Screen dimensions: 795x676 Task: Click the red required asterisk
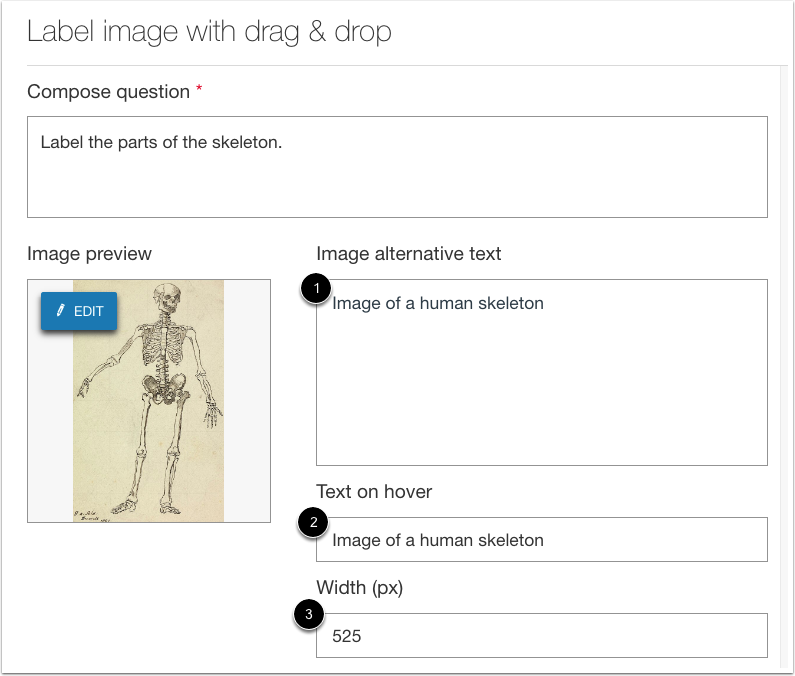click(x=199, y=91)
